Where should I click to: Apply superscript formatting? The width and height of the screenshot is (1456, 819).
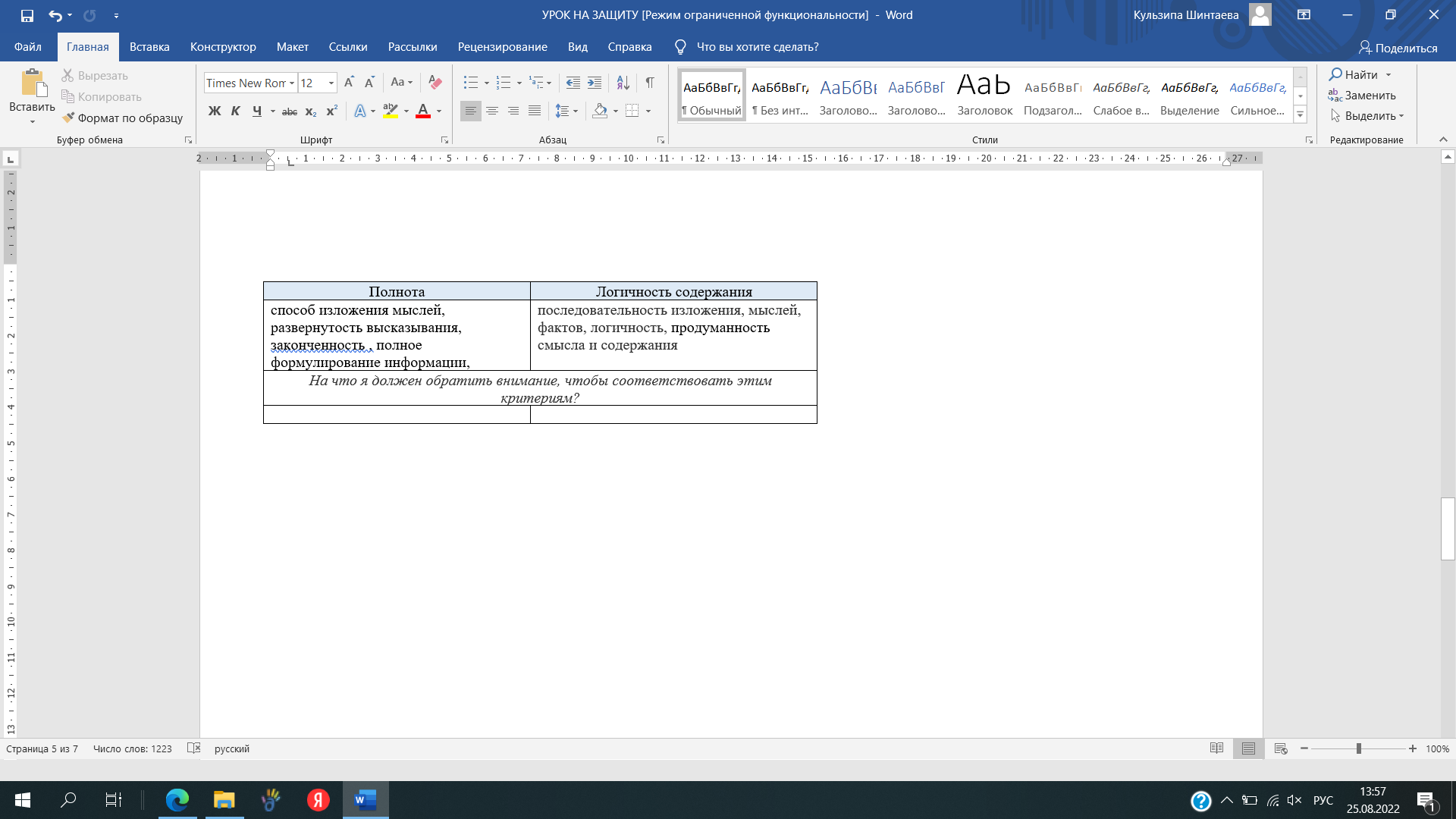(x=331, y=111)
